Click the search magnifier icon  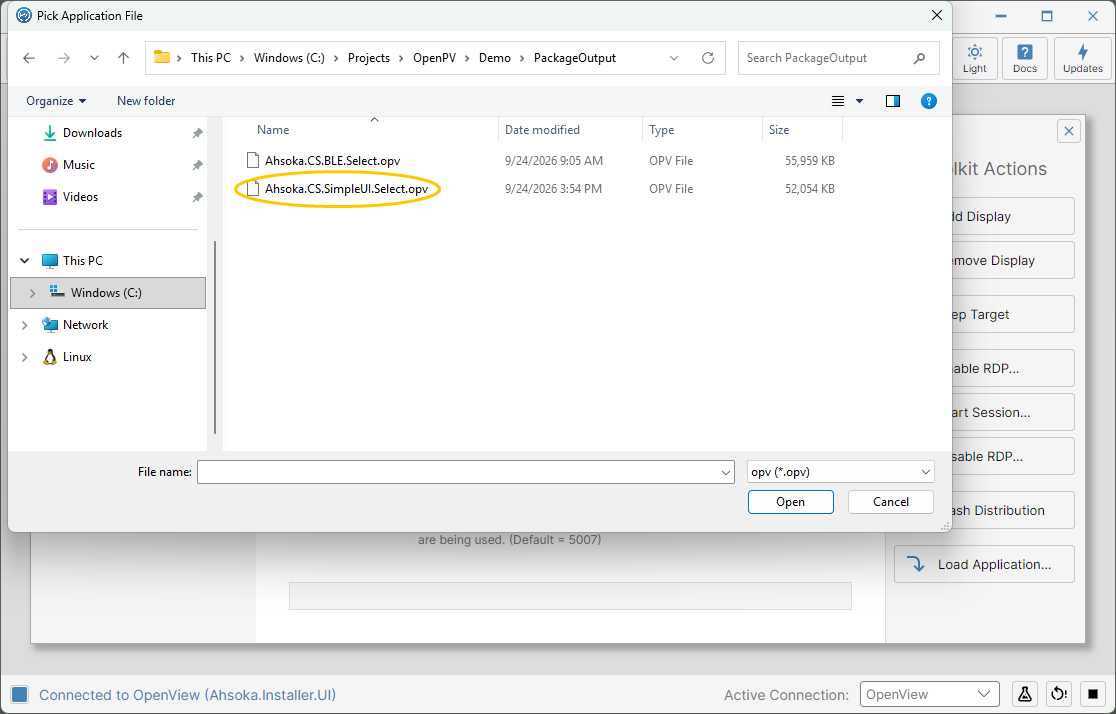pos(920,58)
